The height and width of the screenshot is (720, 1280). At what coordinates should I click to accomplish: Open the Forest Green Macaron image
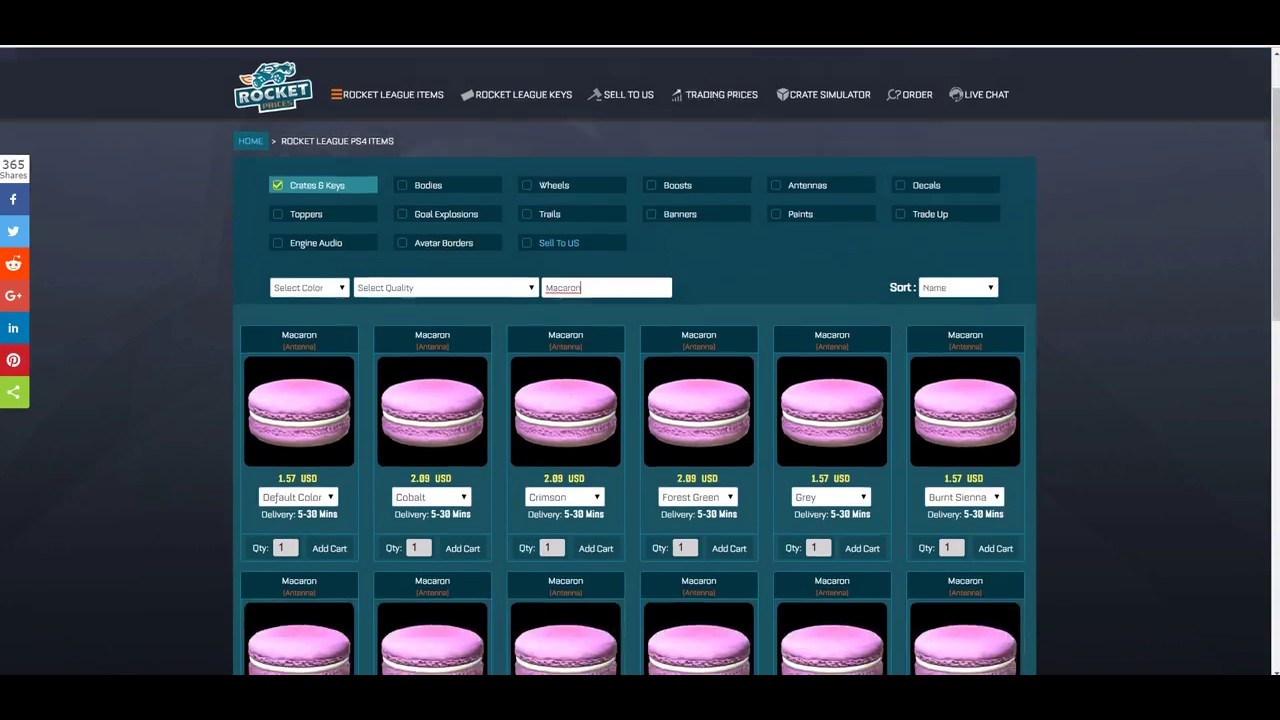click(698, 412)
